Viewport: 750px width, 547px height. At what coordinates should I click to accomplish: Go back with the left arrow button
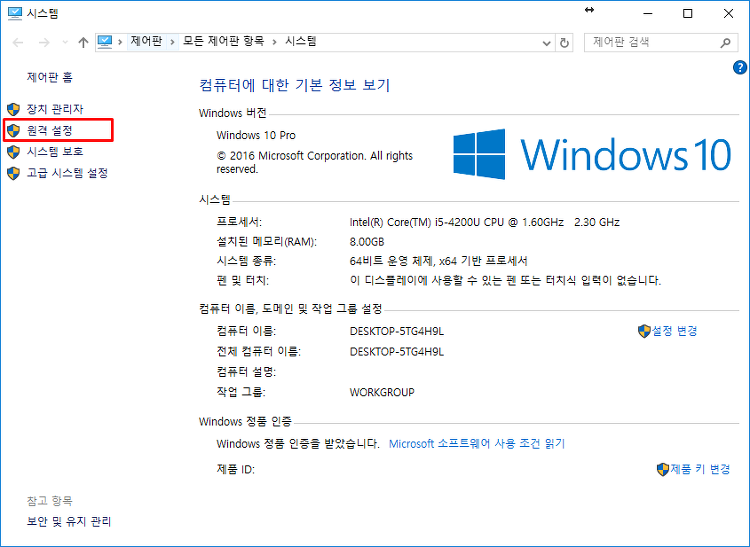18,43
